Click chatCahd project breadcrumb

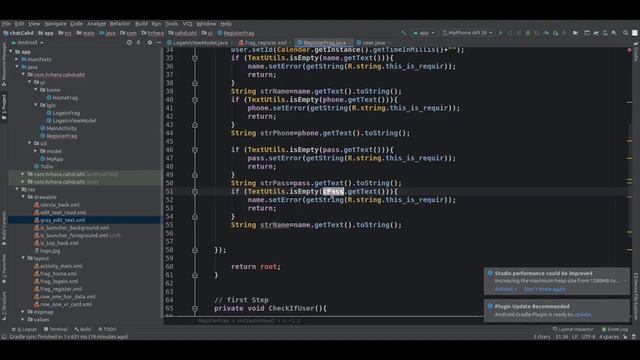(x=18, y=33)
